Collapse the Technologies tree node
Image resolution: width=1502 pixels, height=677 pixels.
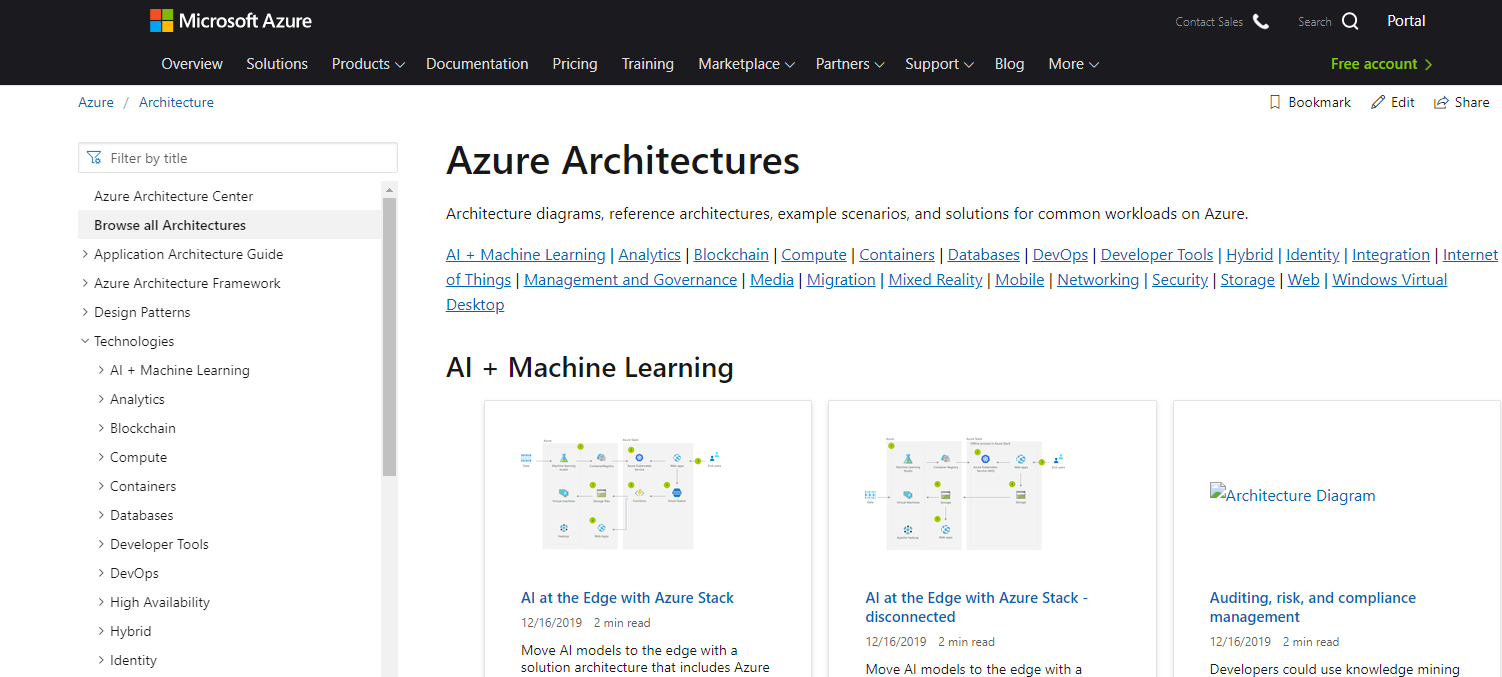(x=85, y=341)
